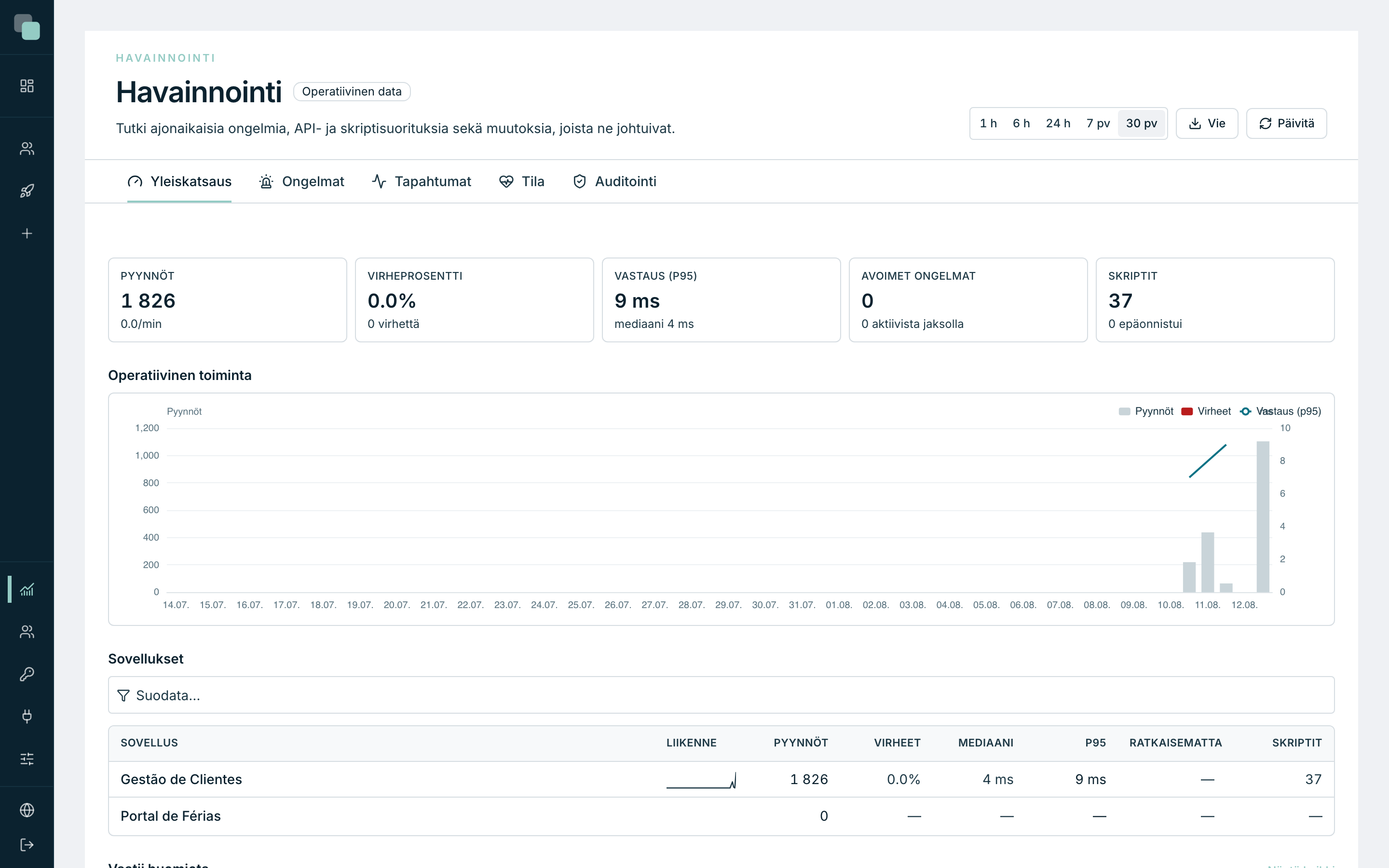The image size is (1389, 868).
Task: Click the rocket icon in sidebar
Action: [x=27, y=191]
